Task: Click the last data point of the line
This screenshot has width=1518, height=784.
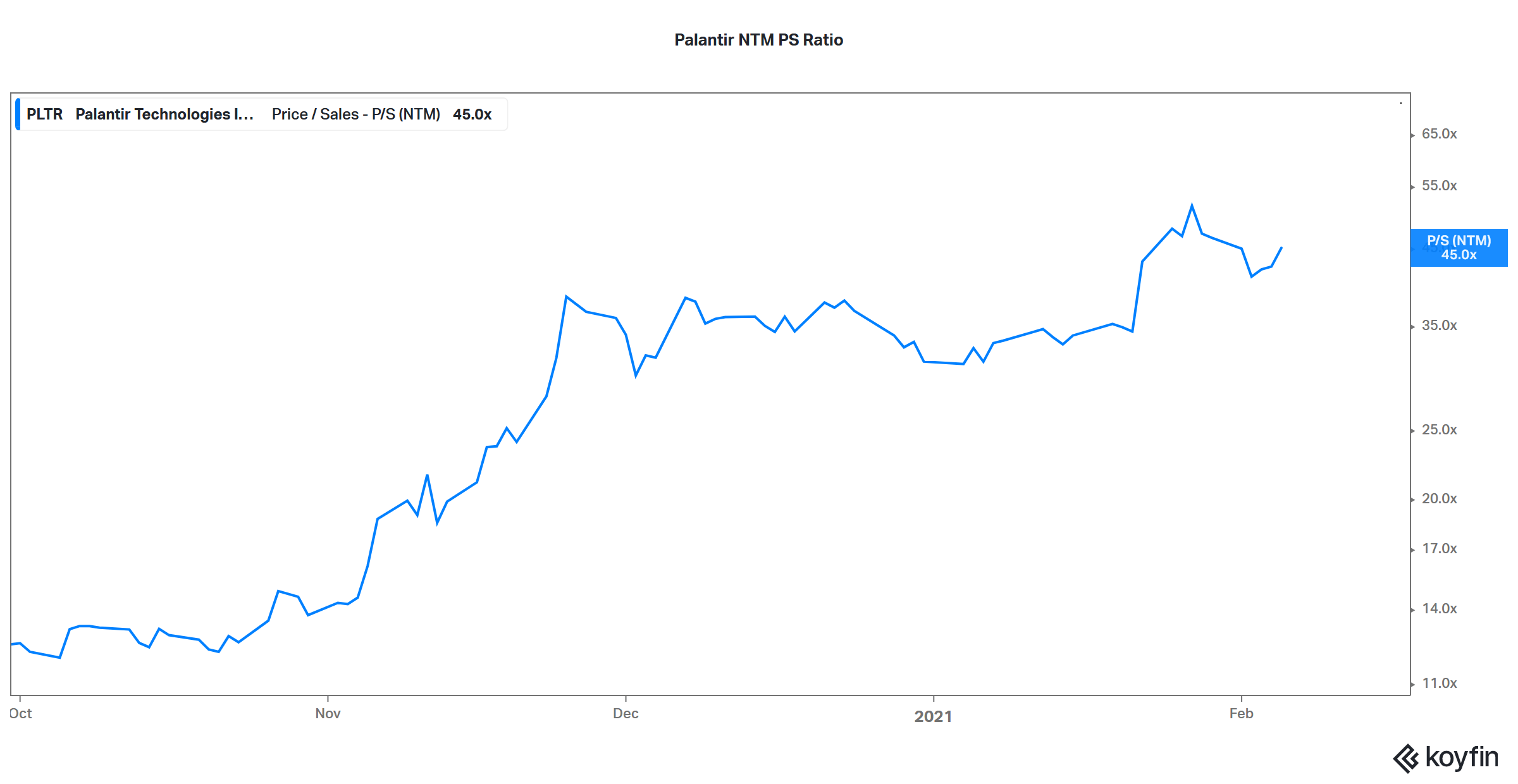Action: (x=1281, y=248)
